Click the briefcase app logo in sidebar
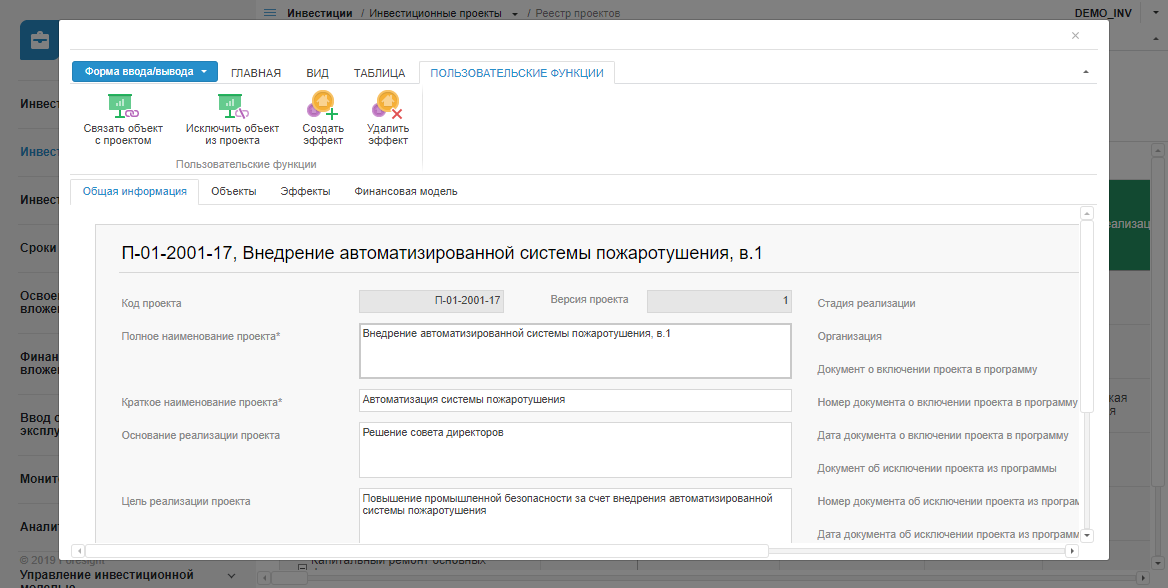Screen dimensions: 1168x588 click(x=39, y=40)
